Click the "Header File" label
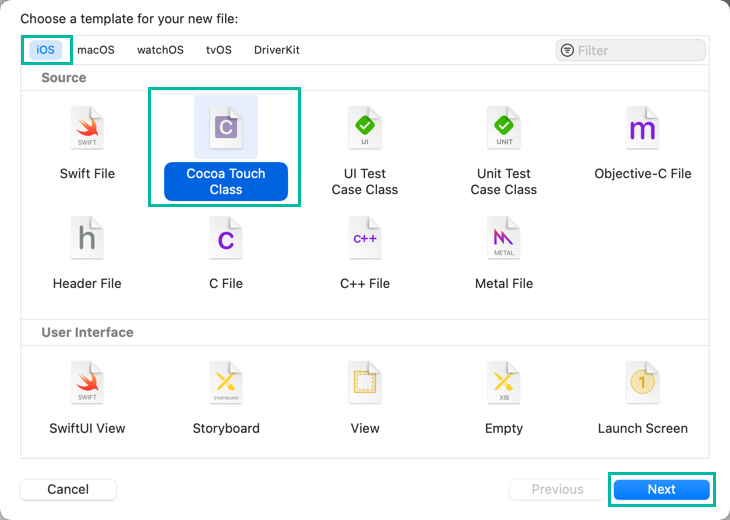Viewport: 730px width, 520px height. click(x=87, y=284)
